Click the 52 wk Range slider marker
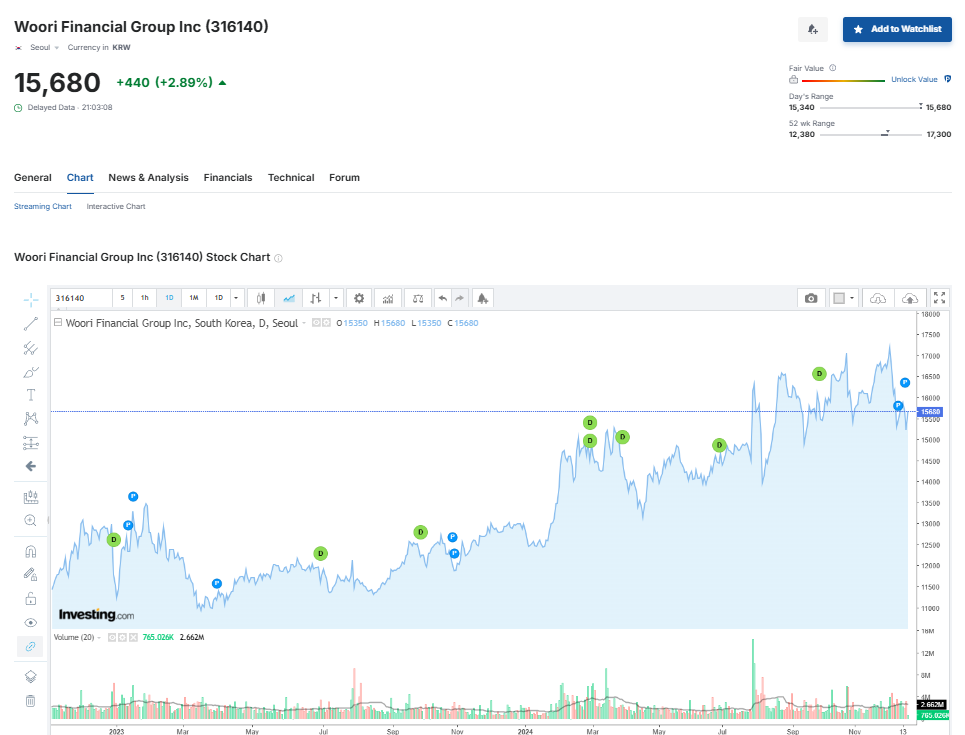Image resolution: width=965 pixels, height=735 pixels. 886,133
